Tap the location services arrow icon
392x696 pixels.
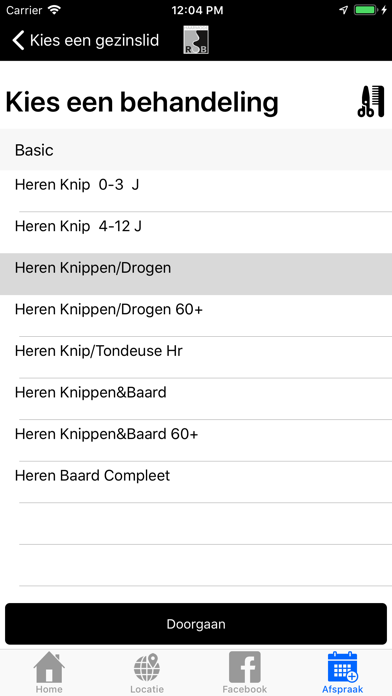[343, 10]
